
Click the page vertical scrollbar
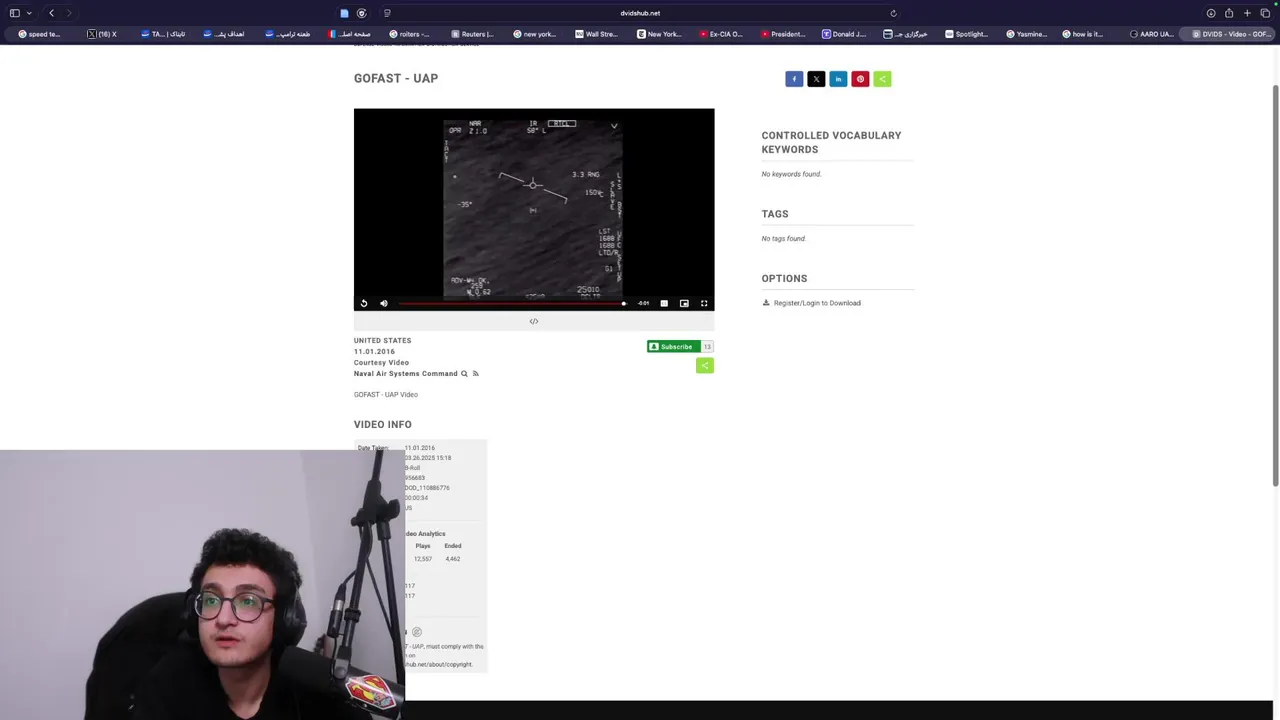1275,285
